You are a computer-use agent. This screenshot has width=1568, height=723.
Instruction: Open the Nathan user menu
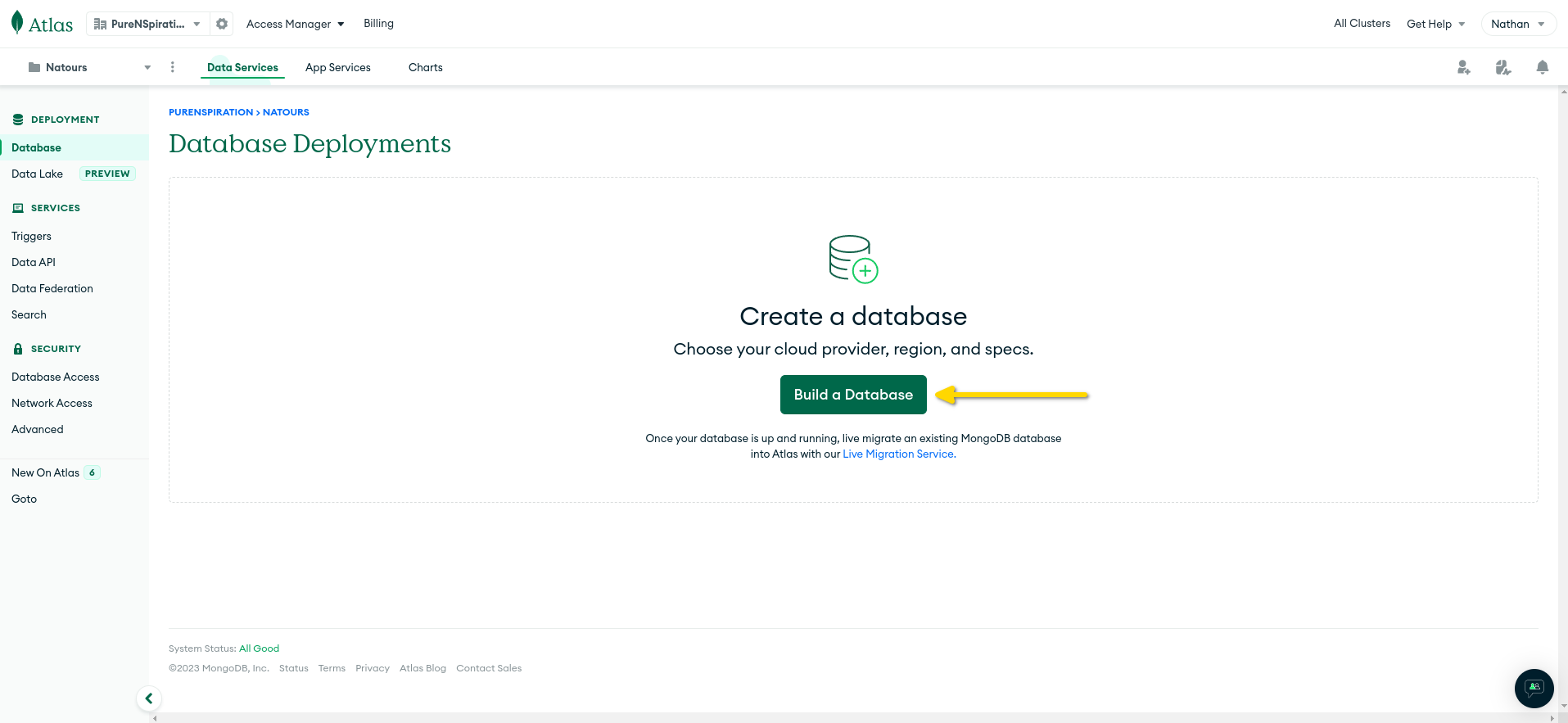pyautogui.click(x=1518, y=24)
